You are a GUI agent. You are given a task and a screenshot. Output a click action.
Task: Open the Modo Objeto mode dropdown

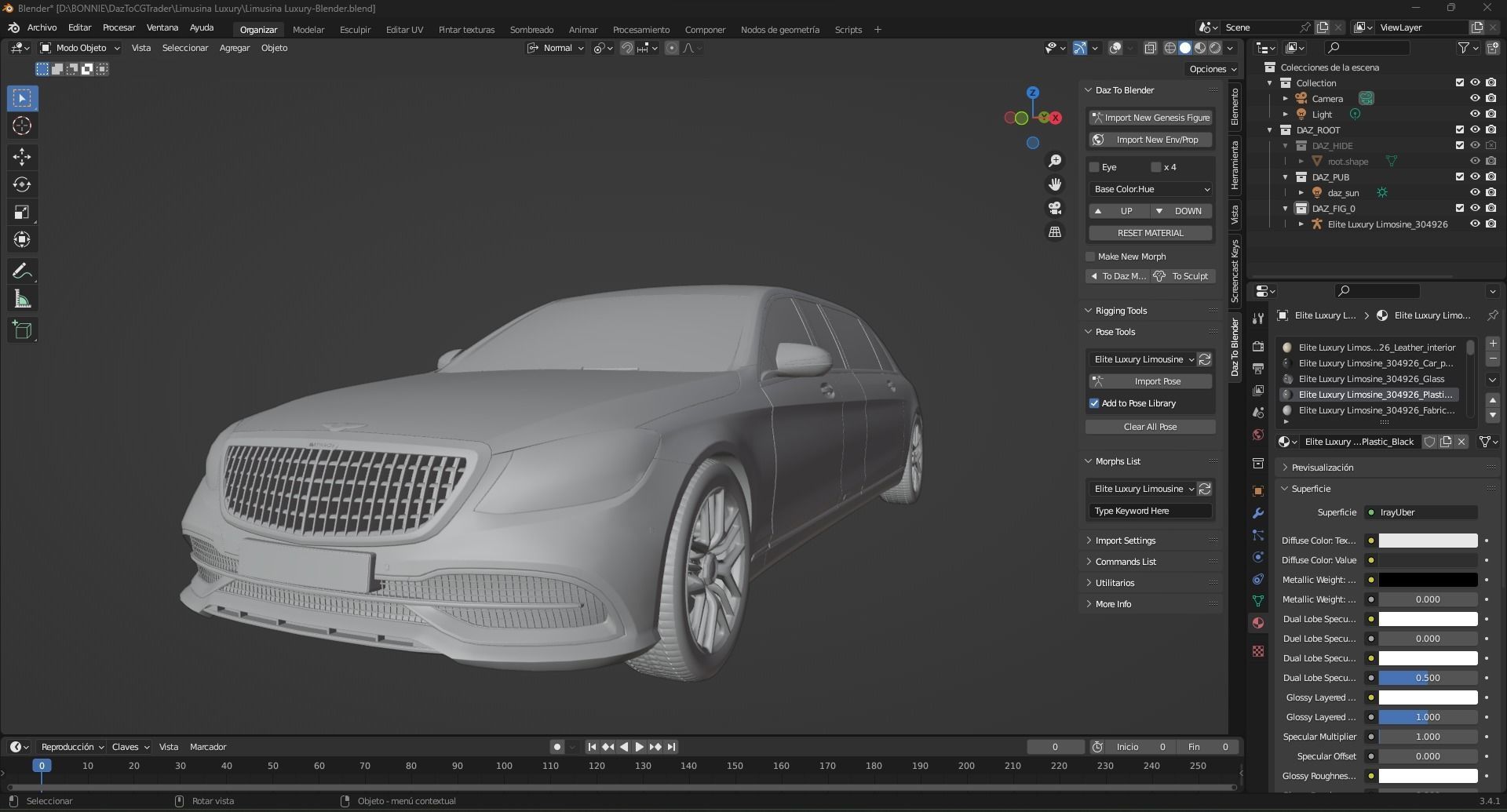[x=80, y=48]
